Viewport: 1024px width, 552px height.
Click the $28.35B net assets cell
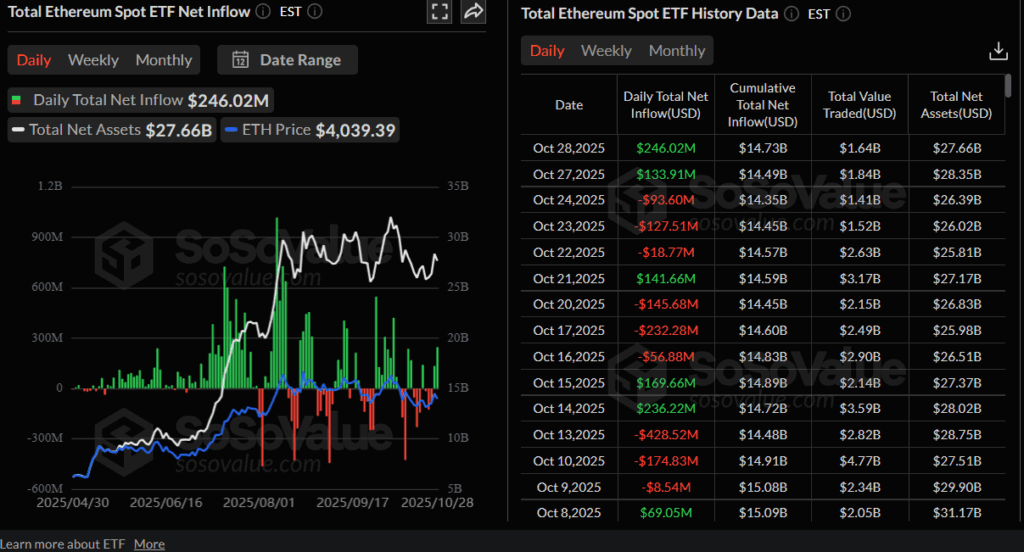point(957,174)
